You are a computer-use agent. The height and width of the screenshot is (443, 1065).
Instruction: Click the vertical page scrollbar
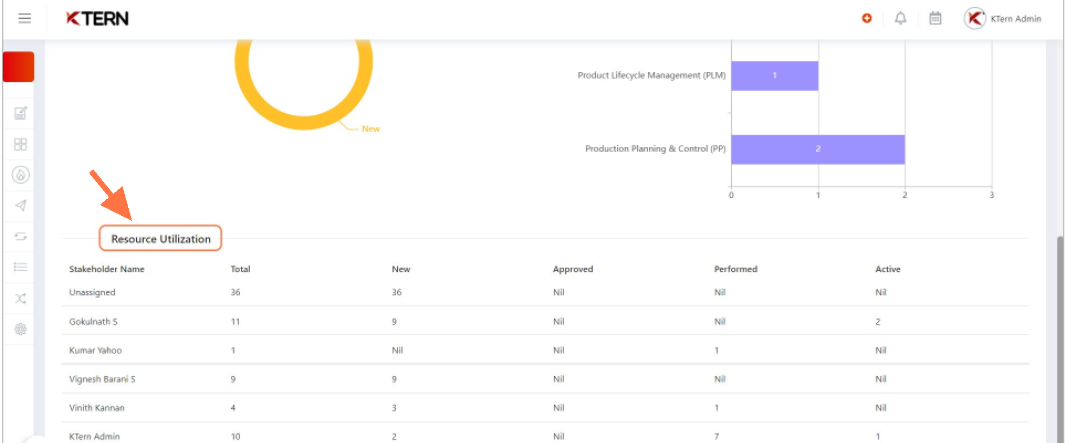(x=1060, y=336)
